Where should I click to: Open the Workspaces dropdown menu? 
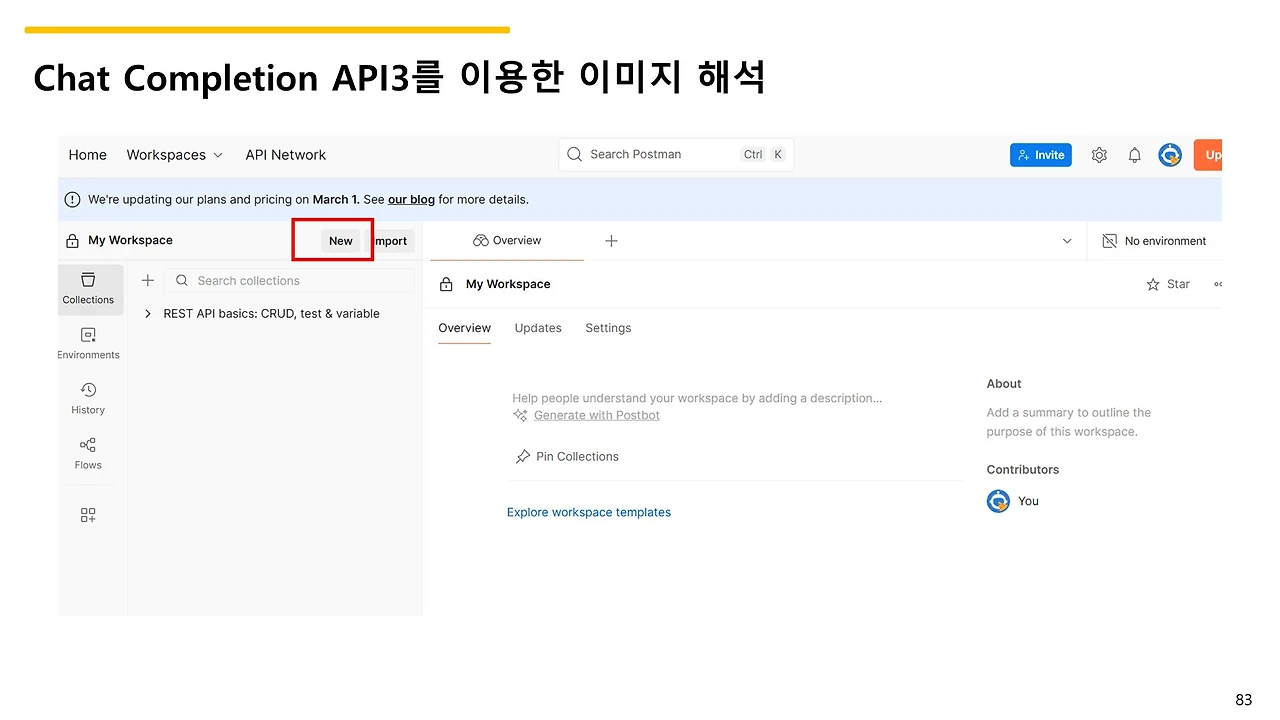click(174, 155)
